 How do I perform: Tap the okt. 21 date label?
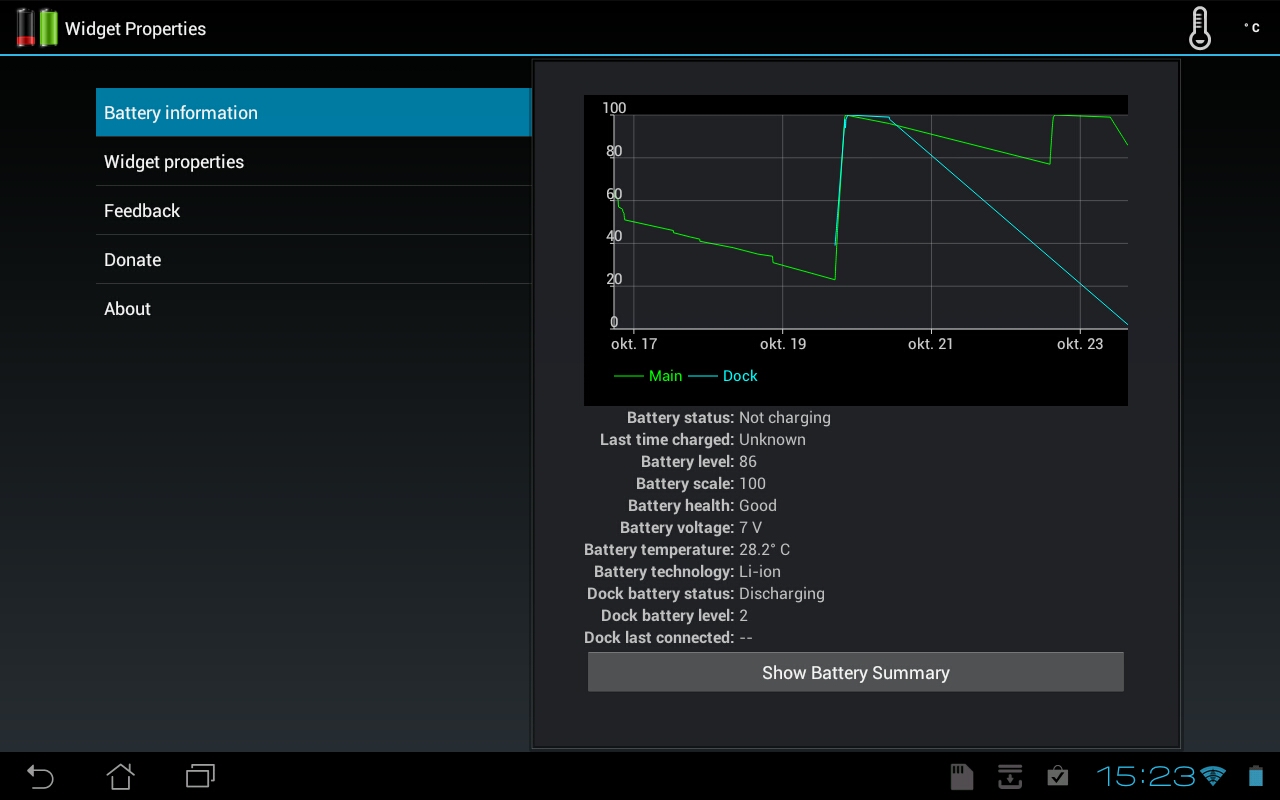click(931, 344)
